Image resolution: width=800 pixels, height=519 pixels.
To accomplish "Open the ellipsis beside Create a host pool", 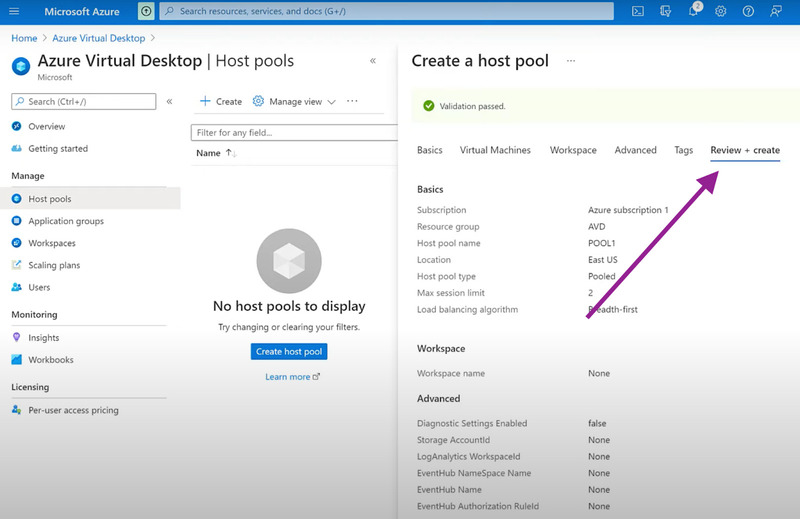I will tap(571, 61).
